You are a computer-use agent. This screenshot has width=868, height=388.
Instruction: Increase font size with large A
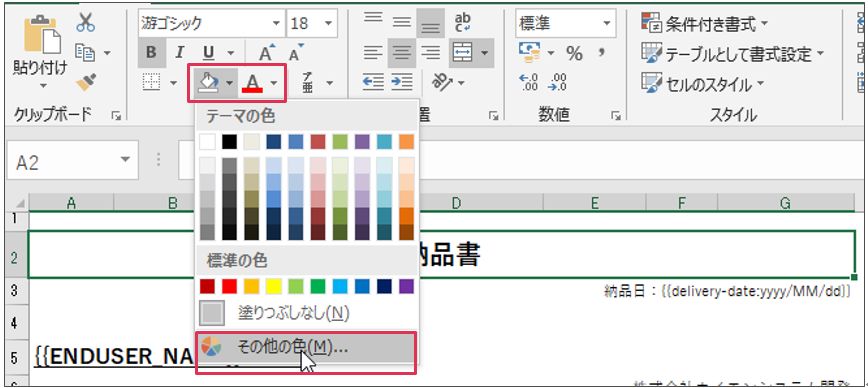coord(268,53)
